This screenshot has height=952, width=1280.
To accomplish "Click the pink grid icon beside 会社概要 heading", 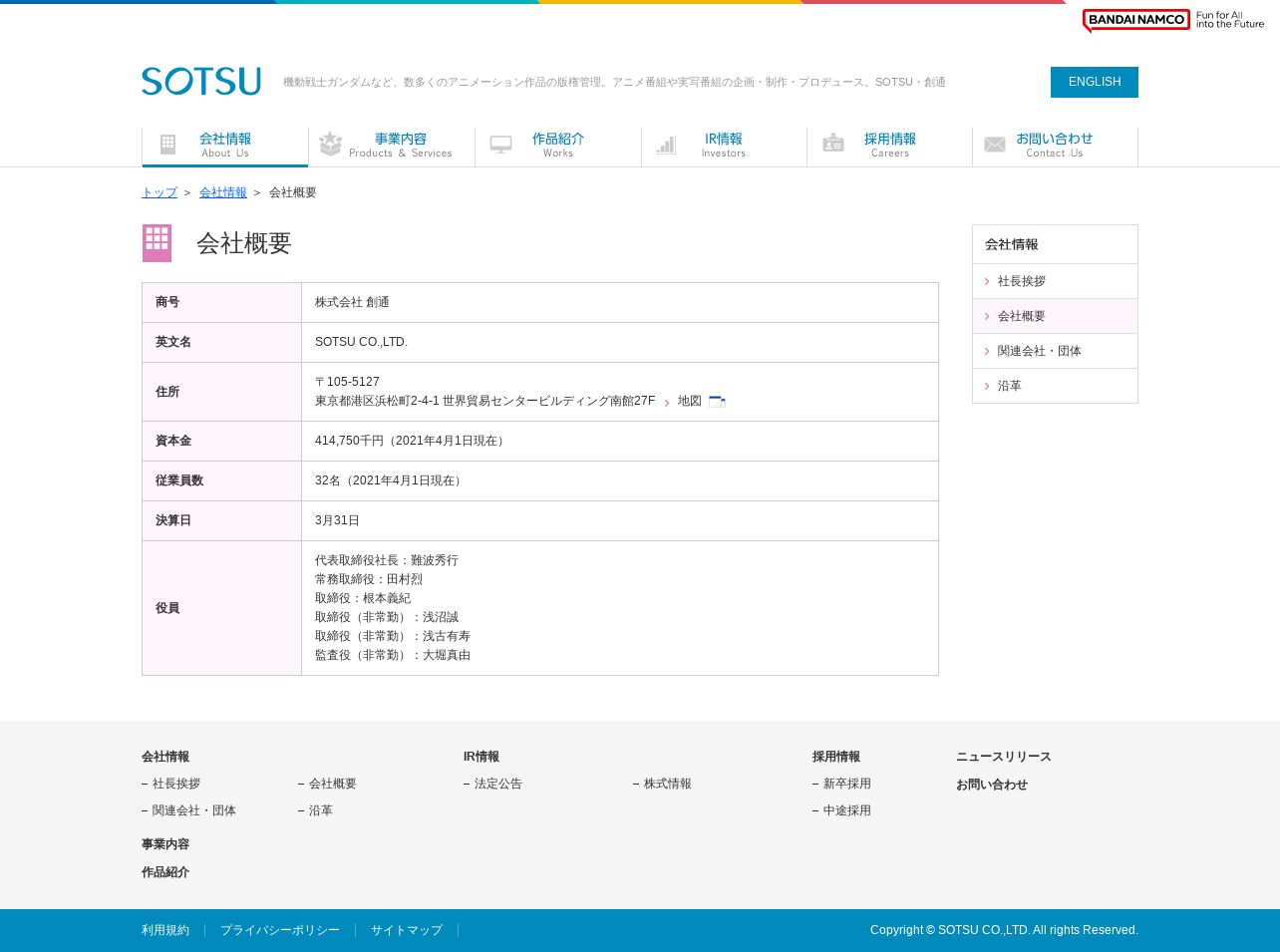I will coord(157,243).
